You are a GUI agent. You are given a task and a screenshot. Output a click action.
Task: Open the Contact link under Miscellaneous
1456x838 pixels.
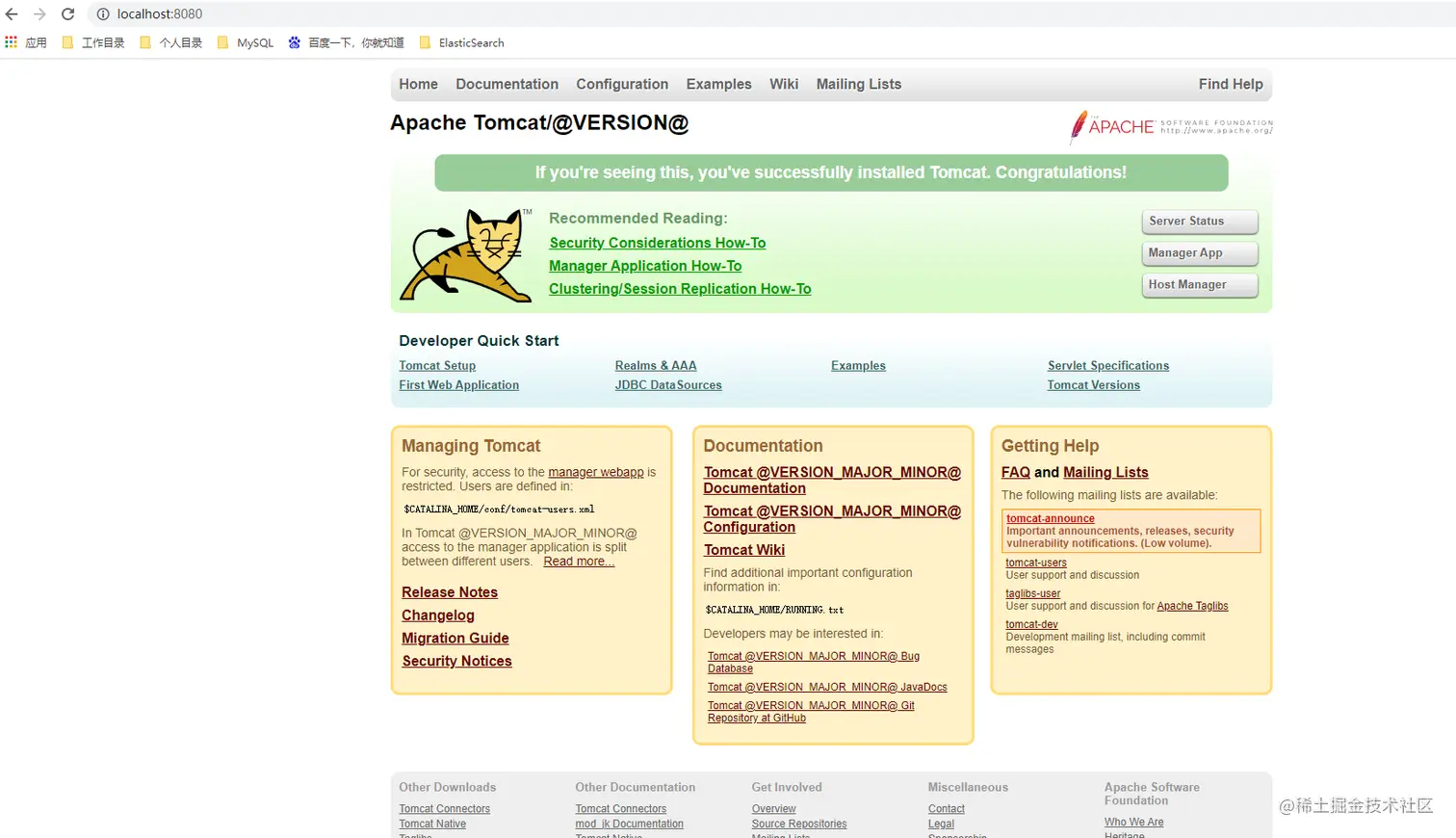click(x=946, y=809)
